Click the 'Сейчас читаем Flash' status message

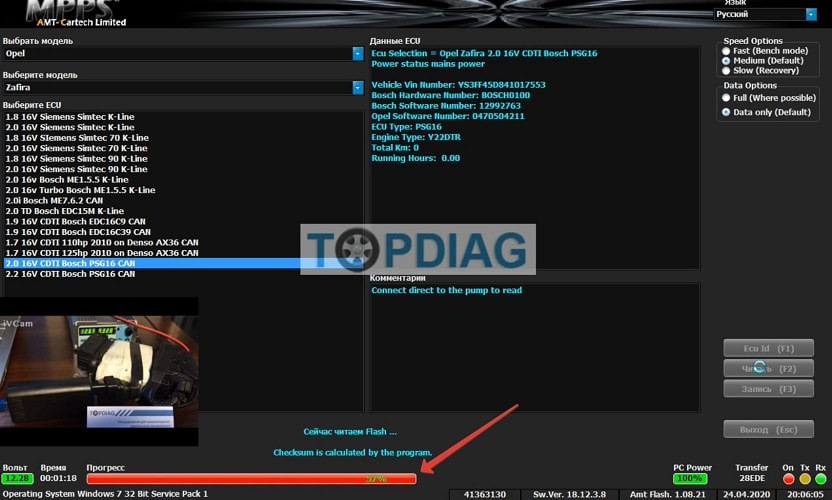(350, 432)
